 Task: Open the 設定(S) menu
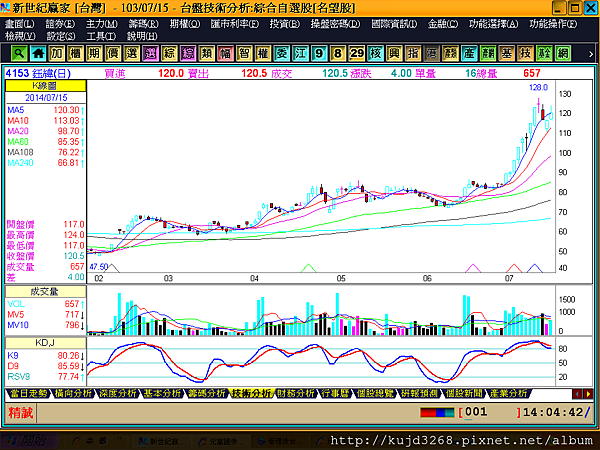(61, 36)
